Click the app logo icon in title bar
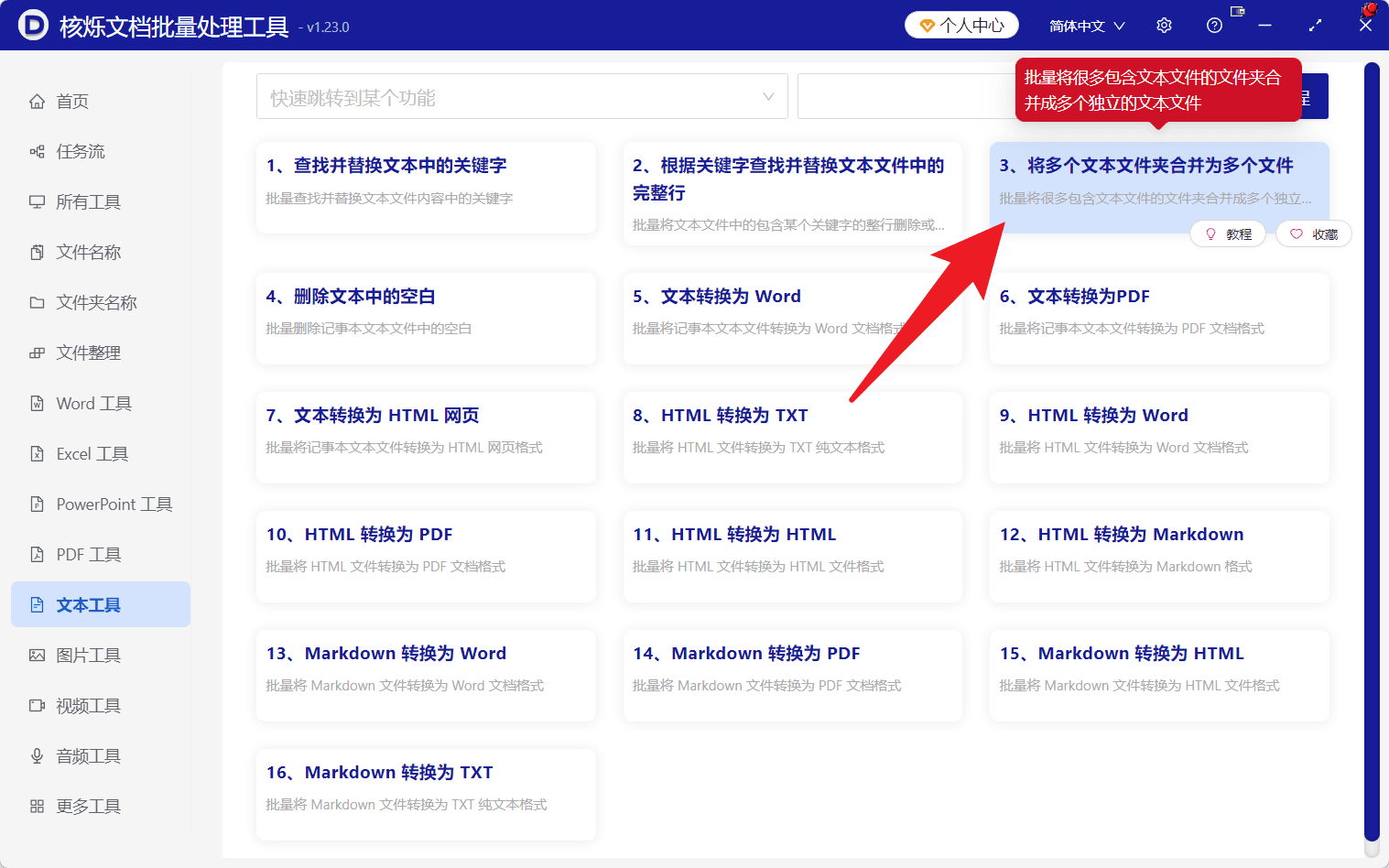1389x868 pixels. coord(33,25)
